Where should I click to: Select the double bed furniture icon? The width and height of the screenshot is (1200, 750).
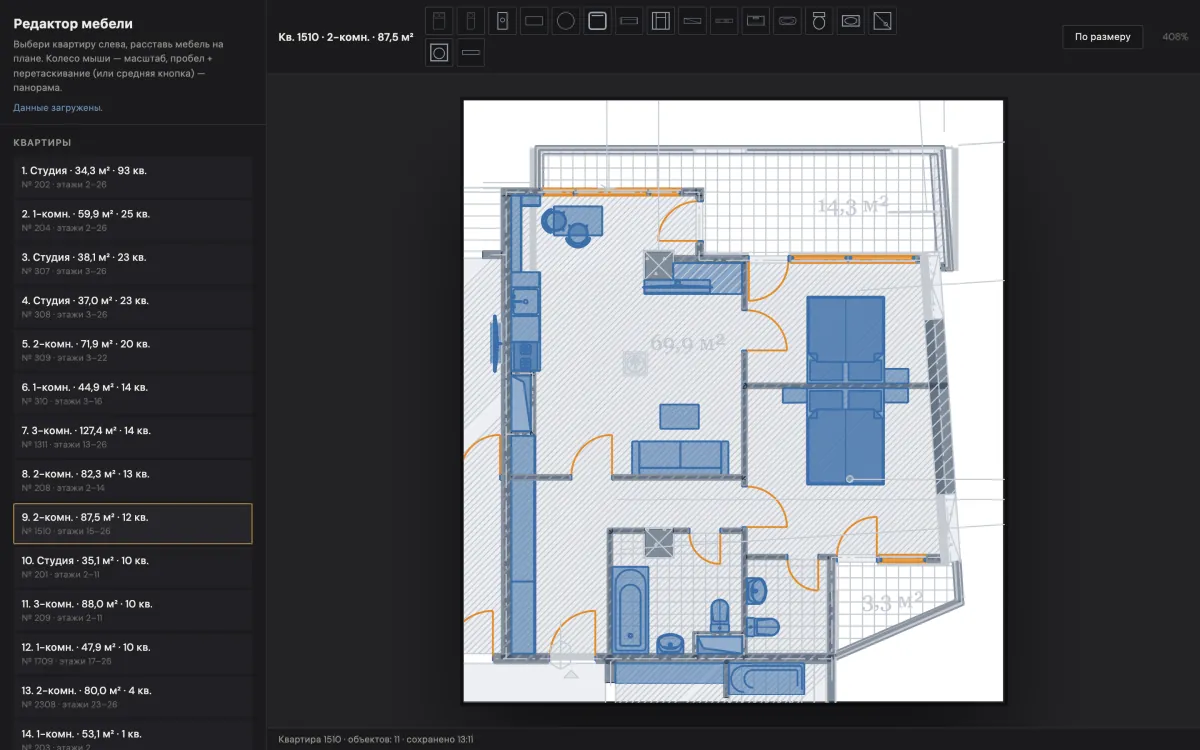click(x=439, y=20)
